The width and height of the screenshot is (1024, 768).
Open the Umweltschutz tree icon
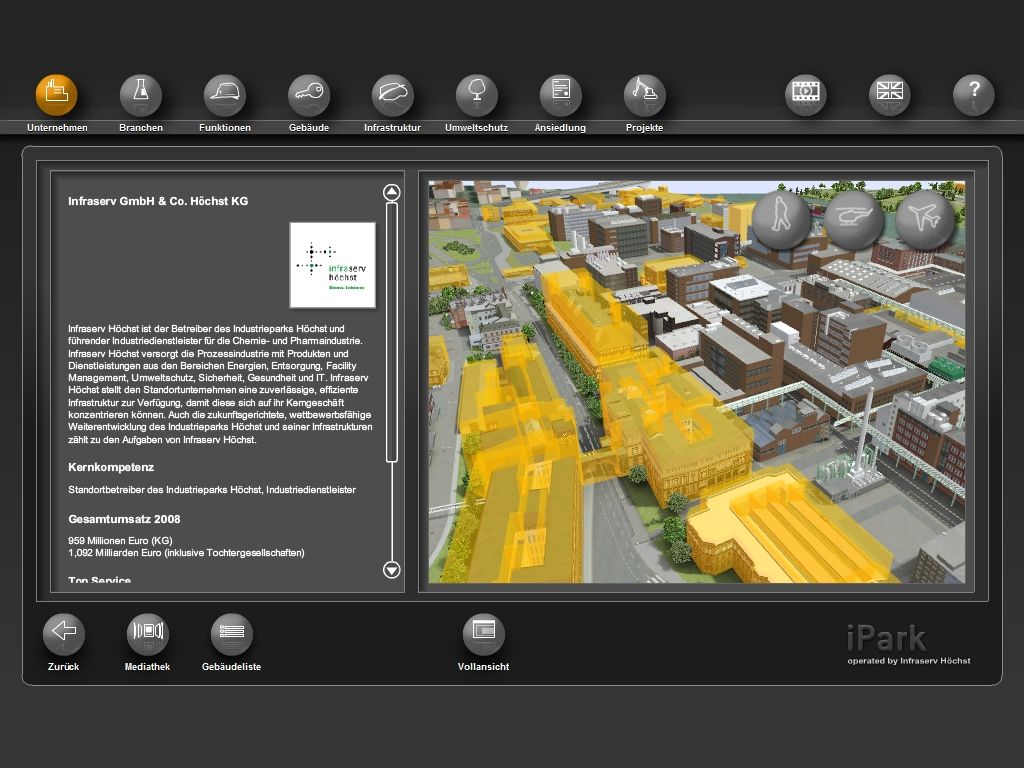pyautogui.click(x=477, y=95)
